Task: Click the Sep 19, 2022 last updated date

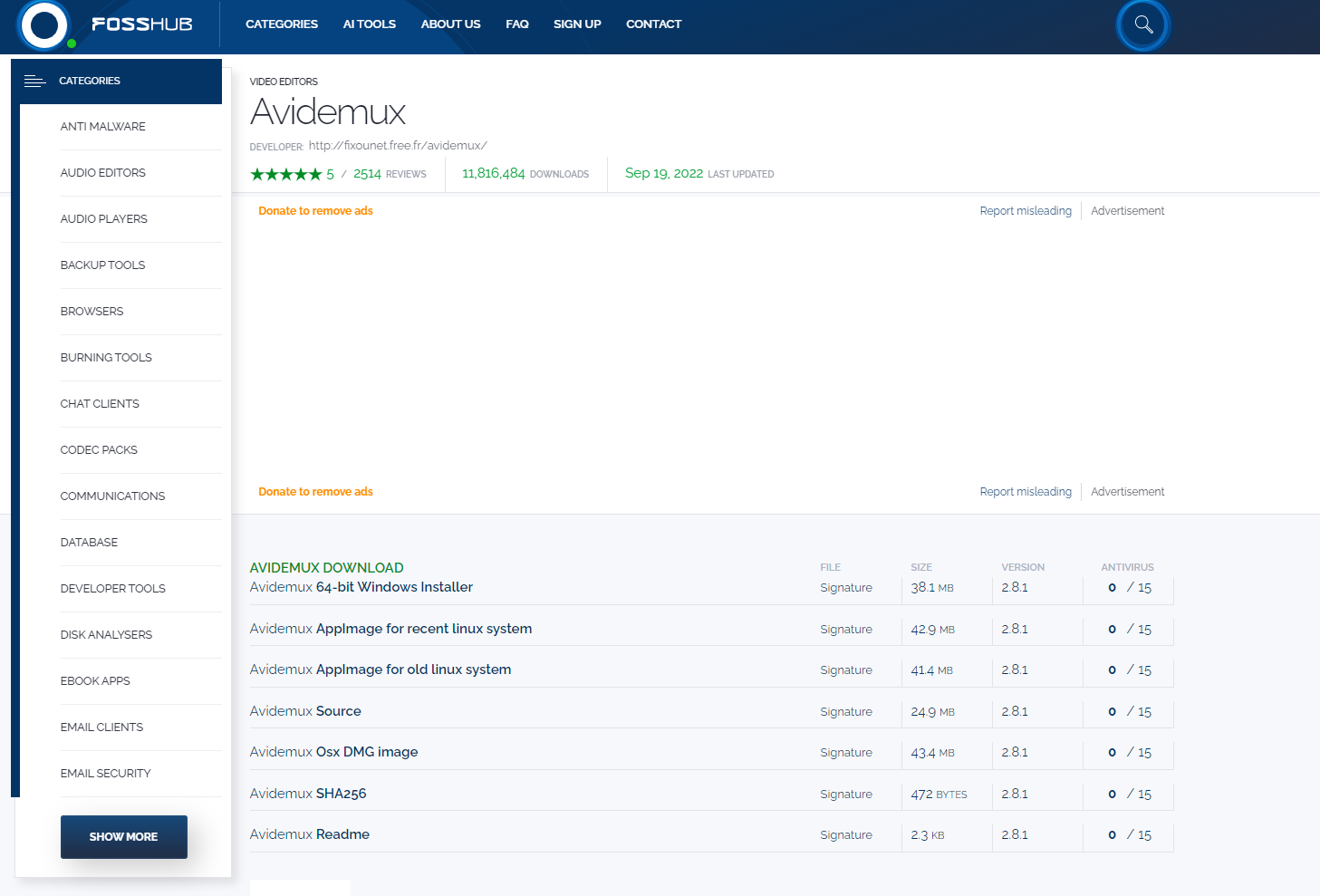Action: coord(664,173)
